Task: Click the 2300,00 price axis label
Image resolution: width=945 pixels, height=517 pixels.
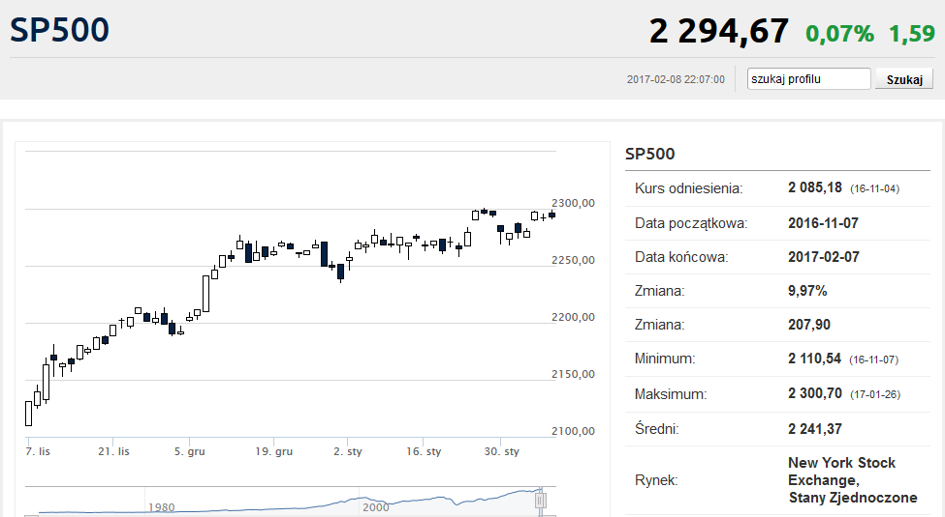Action: coord(573,203)
